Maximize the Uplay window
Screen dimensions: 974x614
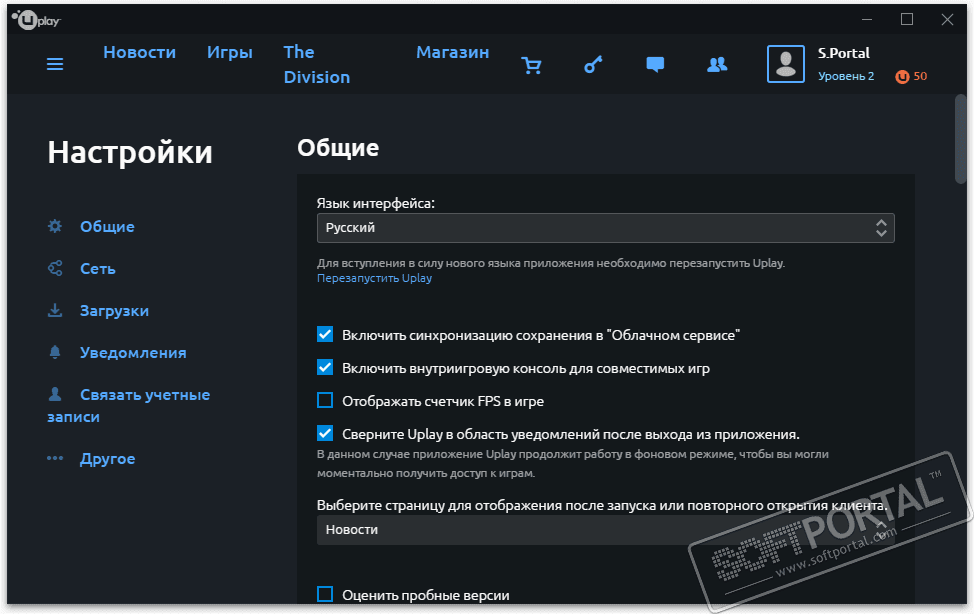pos(907,19)
